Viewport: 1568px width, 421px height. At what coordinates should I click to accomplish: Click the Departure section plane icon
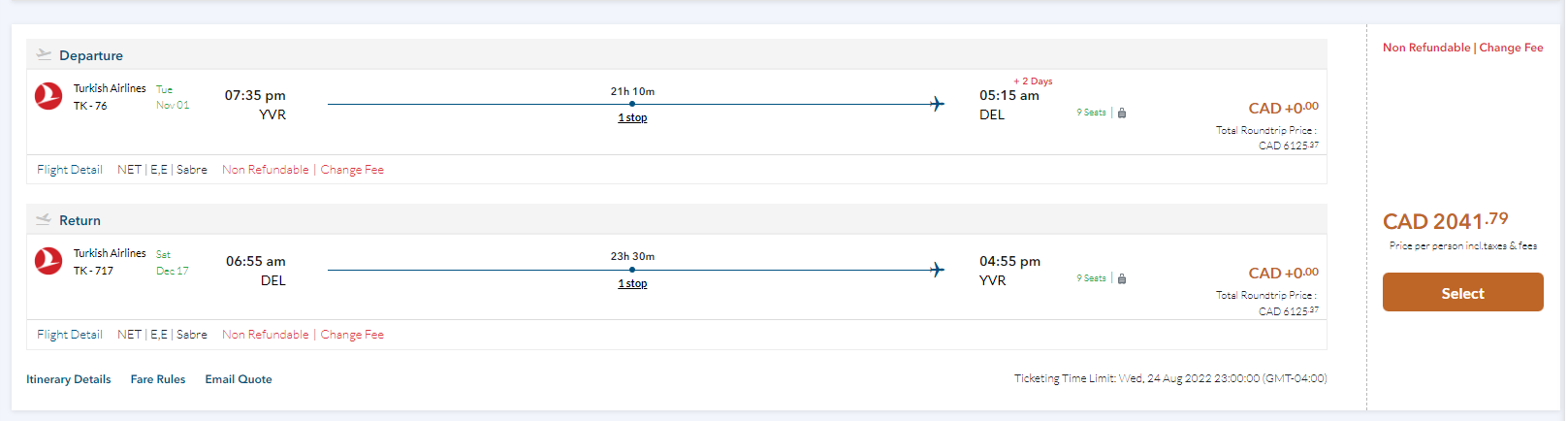(44, 54)
